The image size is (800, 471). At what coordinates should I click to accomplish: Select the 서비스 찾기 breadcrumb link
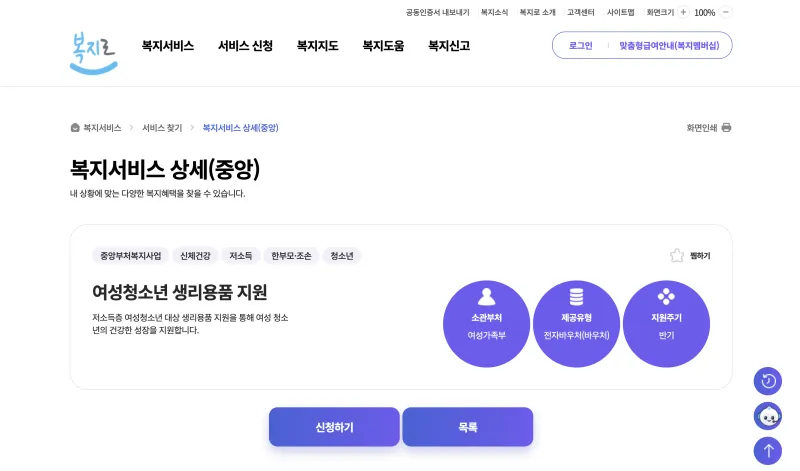pyautogui.click(x=162, y=128)
